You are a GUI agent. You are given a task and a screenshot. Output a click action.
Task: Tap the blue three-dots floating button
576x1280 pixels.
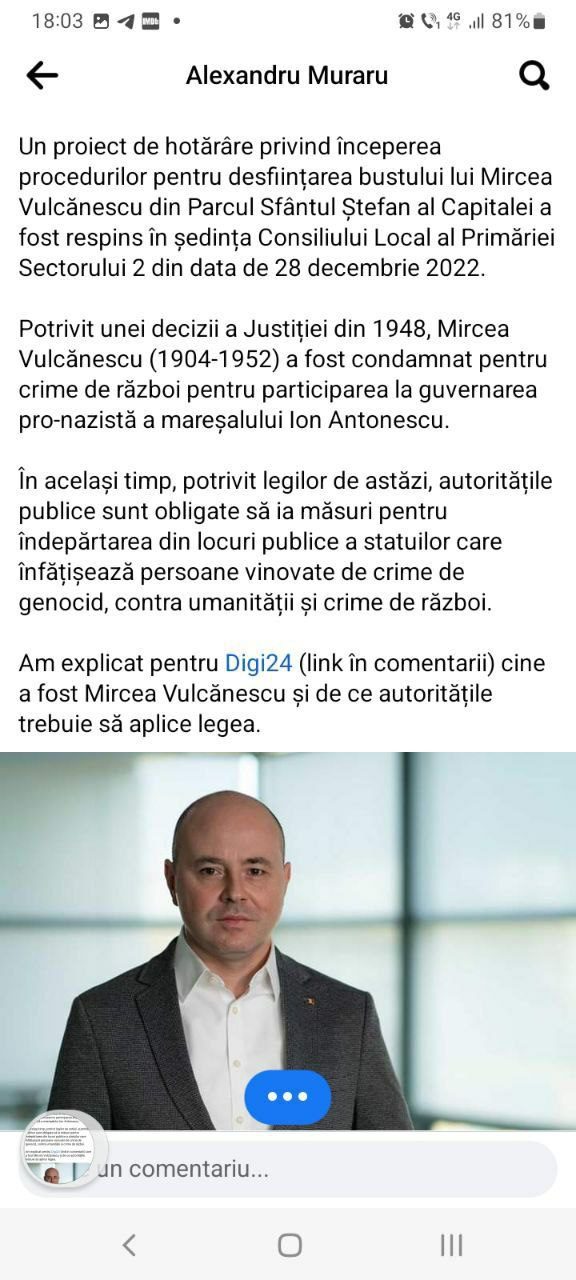tap(288, 1096)
